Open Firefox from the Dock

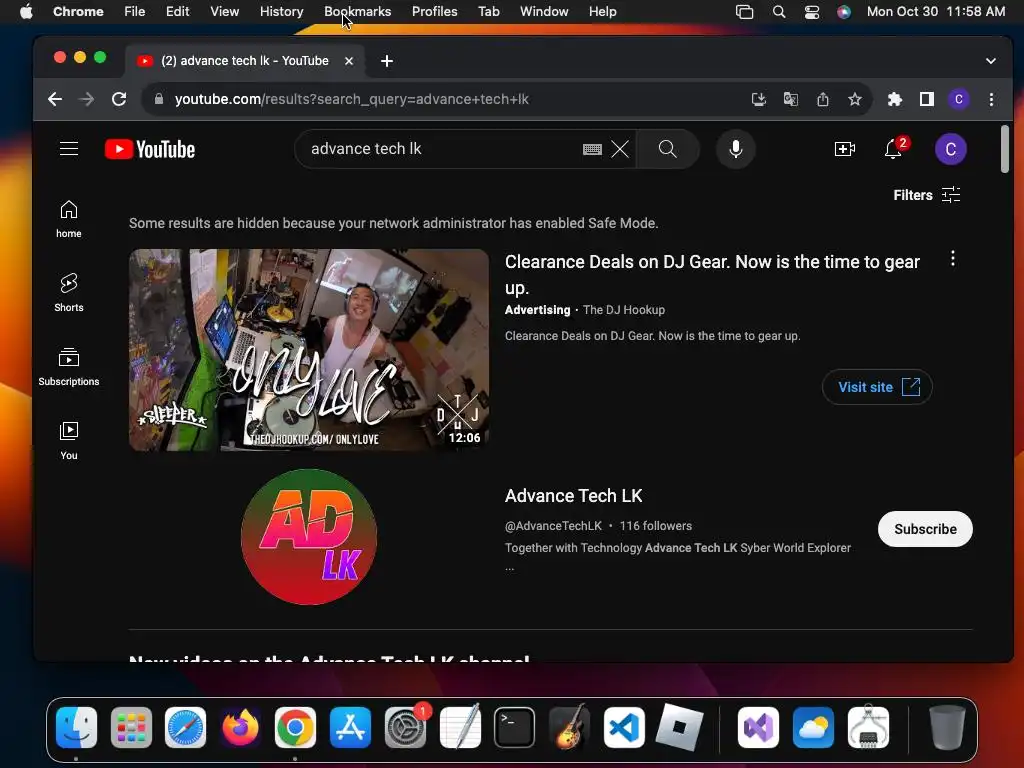point(240,727)
